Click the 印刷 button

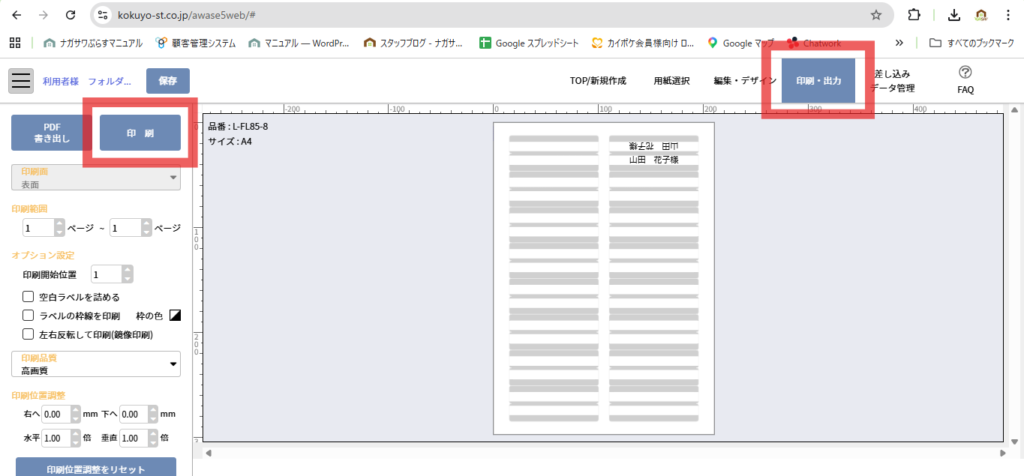140,133
